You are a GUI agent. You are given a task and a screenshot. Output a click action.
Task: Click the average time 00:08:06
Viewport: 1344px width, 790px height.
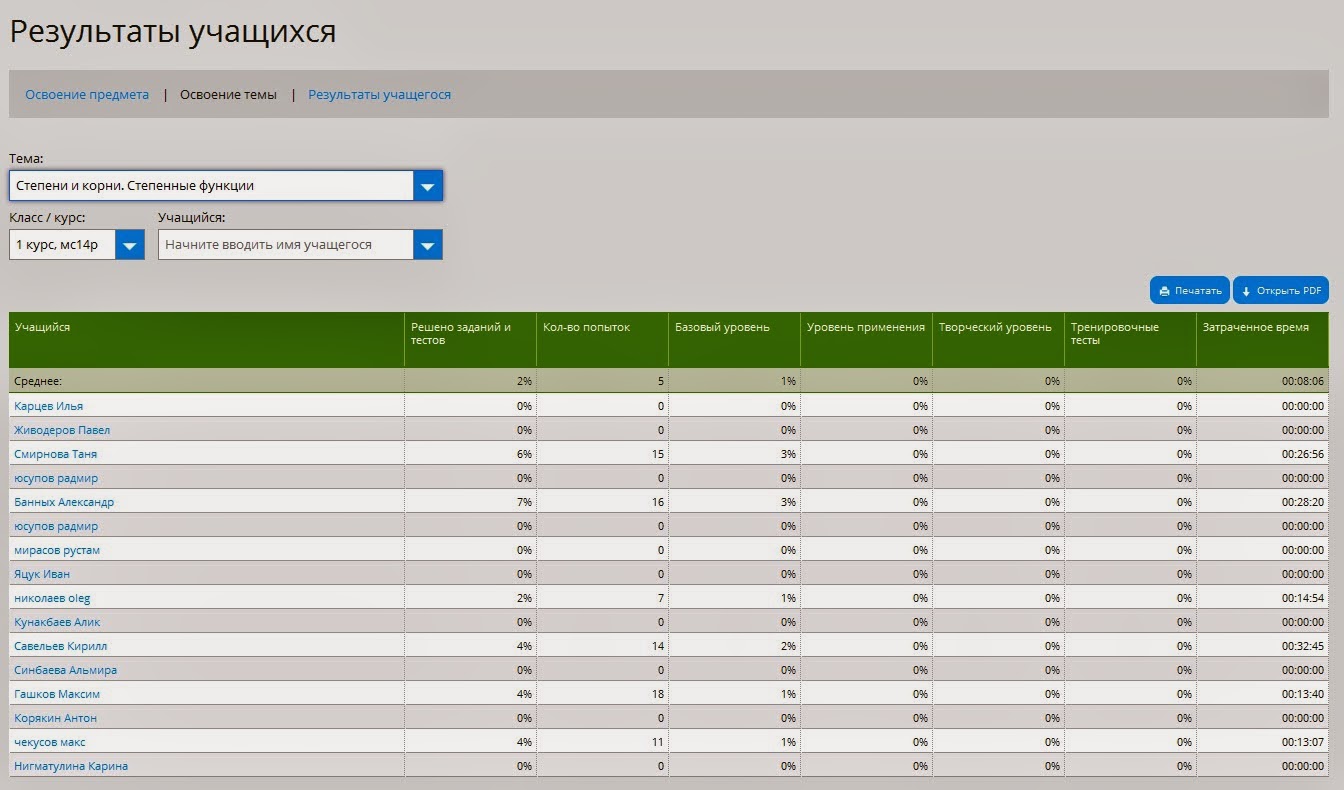[x=1303, y=381]
